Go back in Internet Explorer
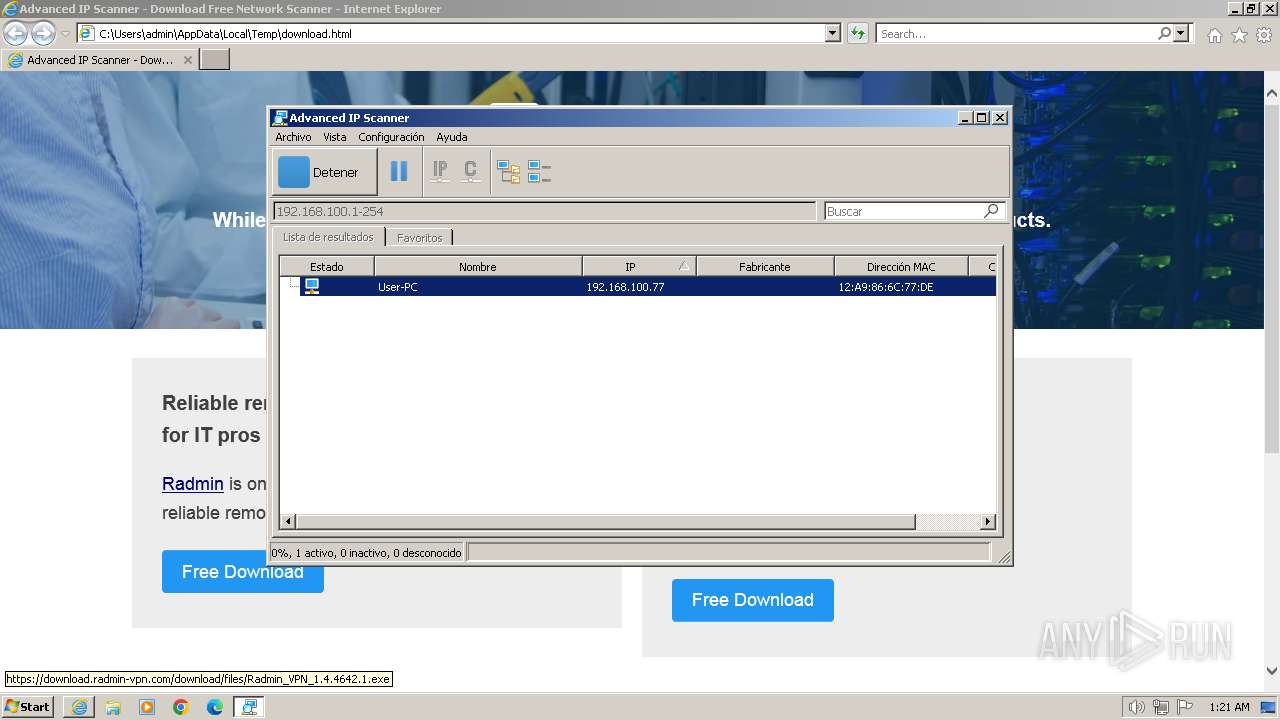Viewport: 1280px width, 720px height. click(15, 33)
